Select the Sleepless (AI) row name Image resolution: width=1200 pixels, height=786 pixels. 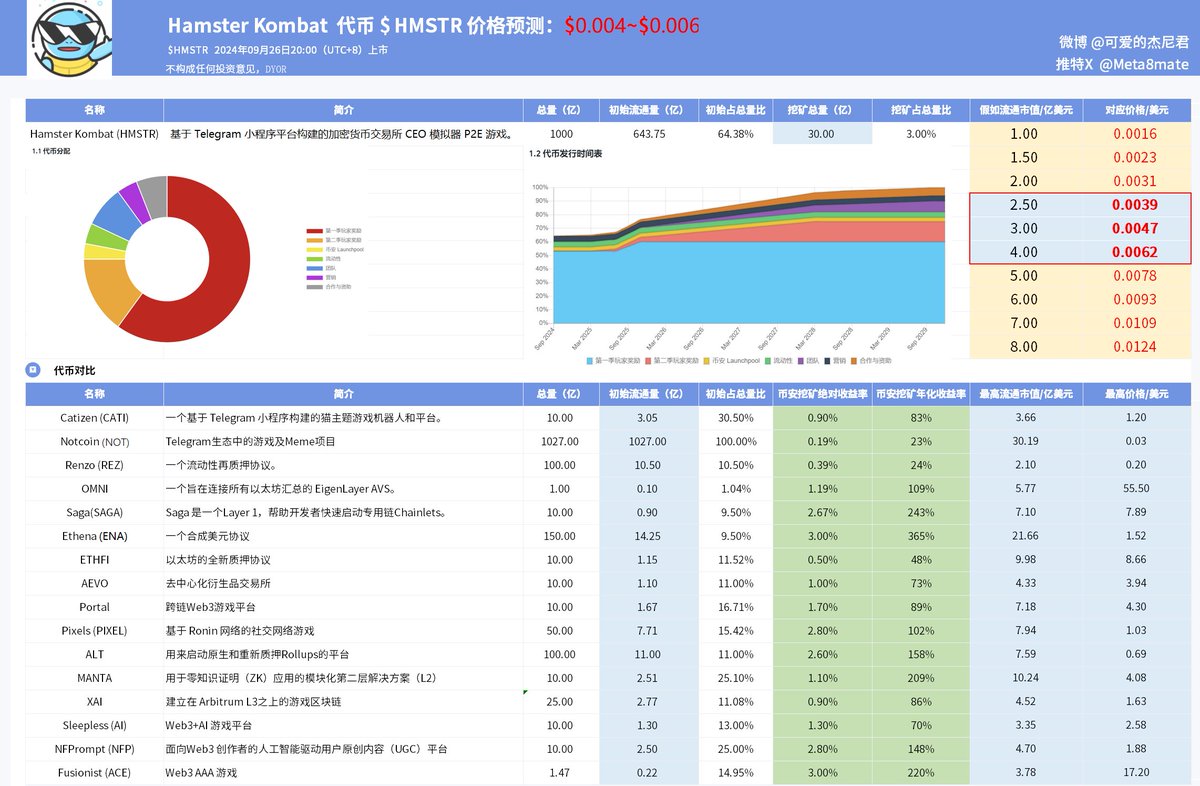[94, 726]
